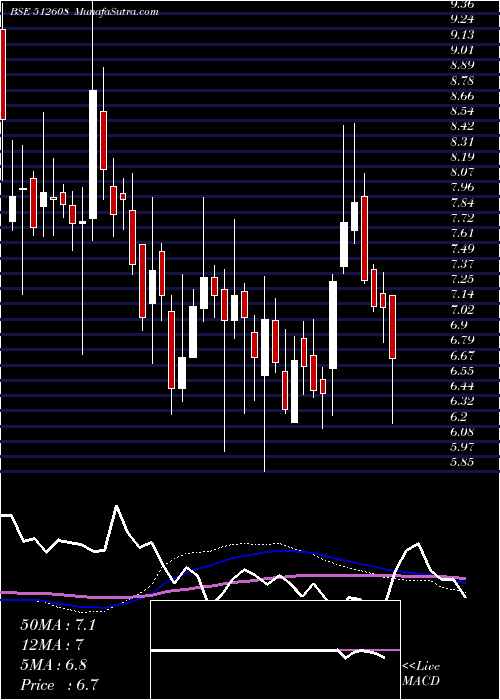The width and height of the screenshot is (500, 700).
Task: Click the 7.25 price axis label
Action: point(462,279)
